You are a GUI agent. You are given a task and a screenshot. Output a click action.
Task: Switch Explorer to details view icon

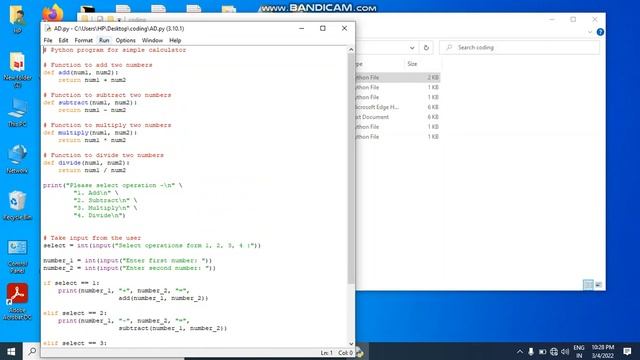[588, 285]
